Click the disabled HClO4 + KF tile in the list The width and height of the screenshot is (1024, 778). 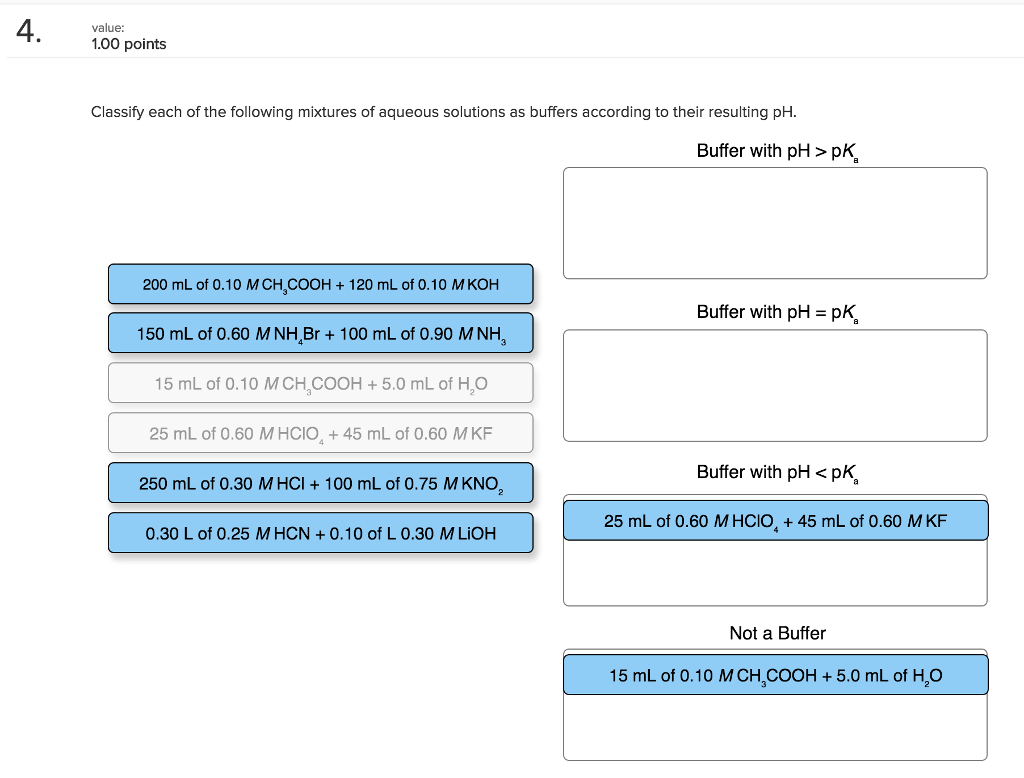(x=320, y=433)
